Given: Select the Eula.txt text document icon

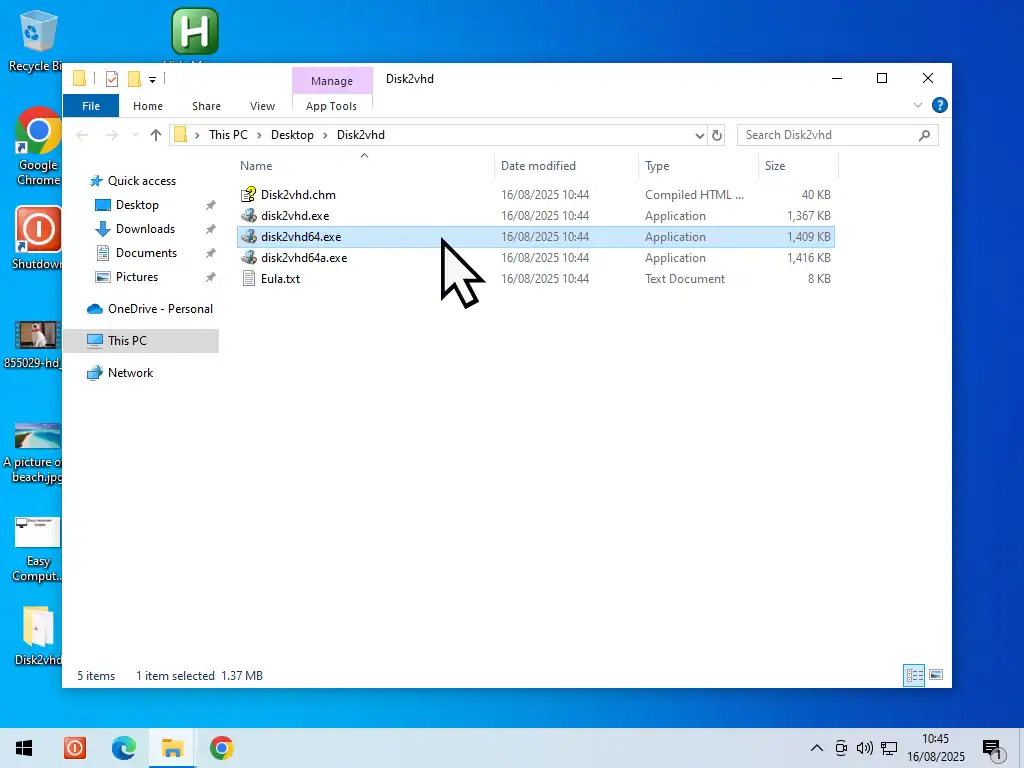Looking at the screenshot, I should [x=249, y=279].
